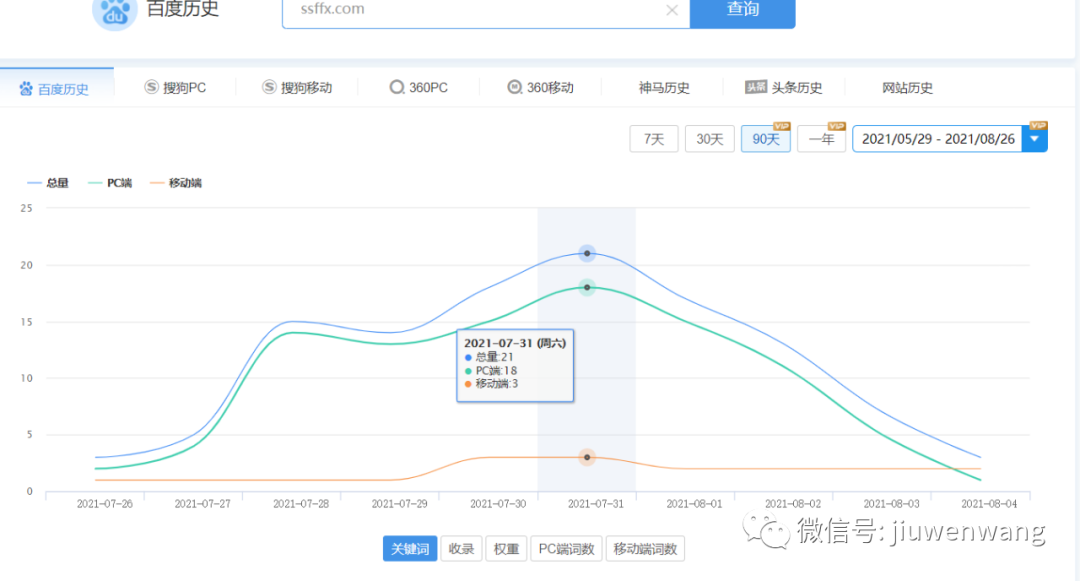Viewport: 1080px width, 581px height.
Task: Click the grid icon on 百度历史 tab
Action: pyautogui.click(x=24, y=87)
